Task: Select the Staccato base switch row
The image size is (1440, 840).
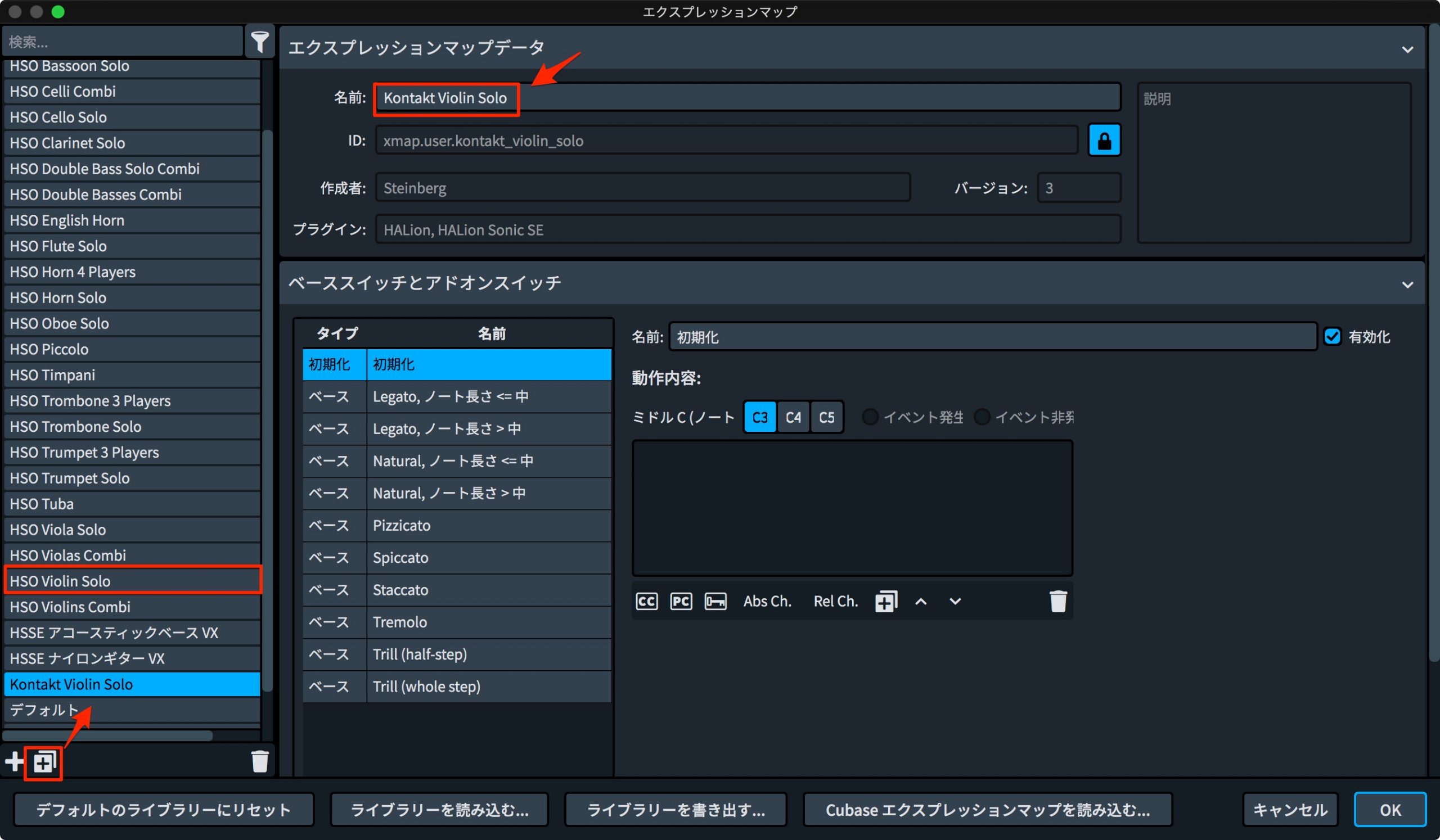Action: coord(457,590)
